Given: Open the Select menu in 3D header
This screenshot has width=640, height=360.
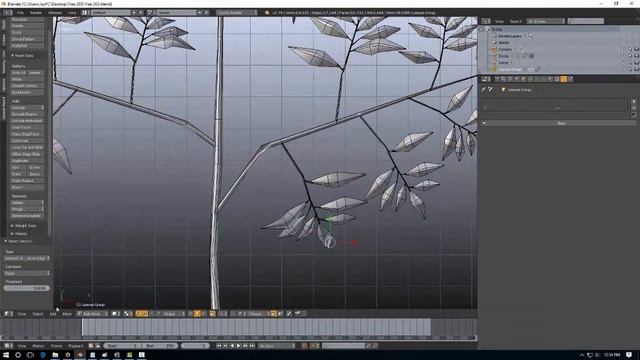Looking at the screenshot, I should 38,314.
